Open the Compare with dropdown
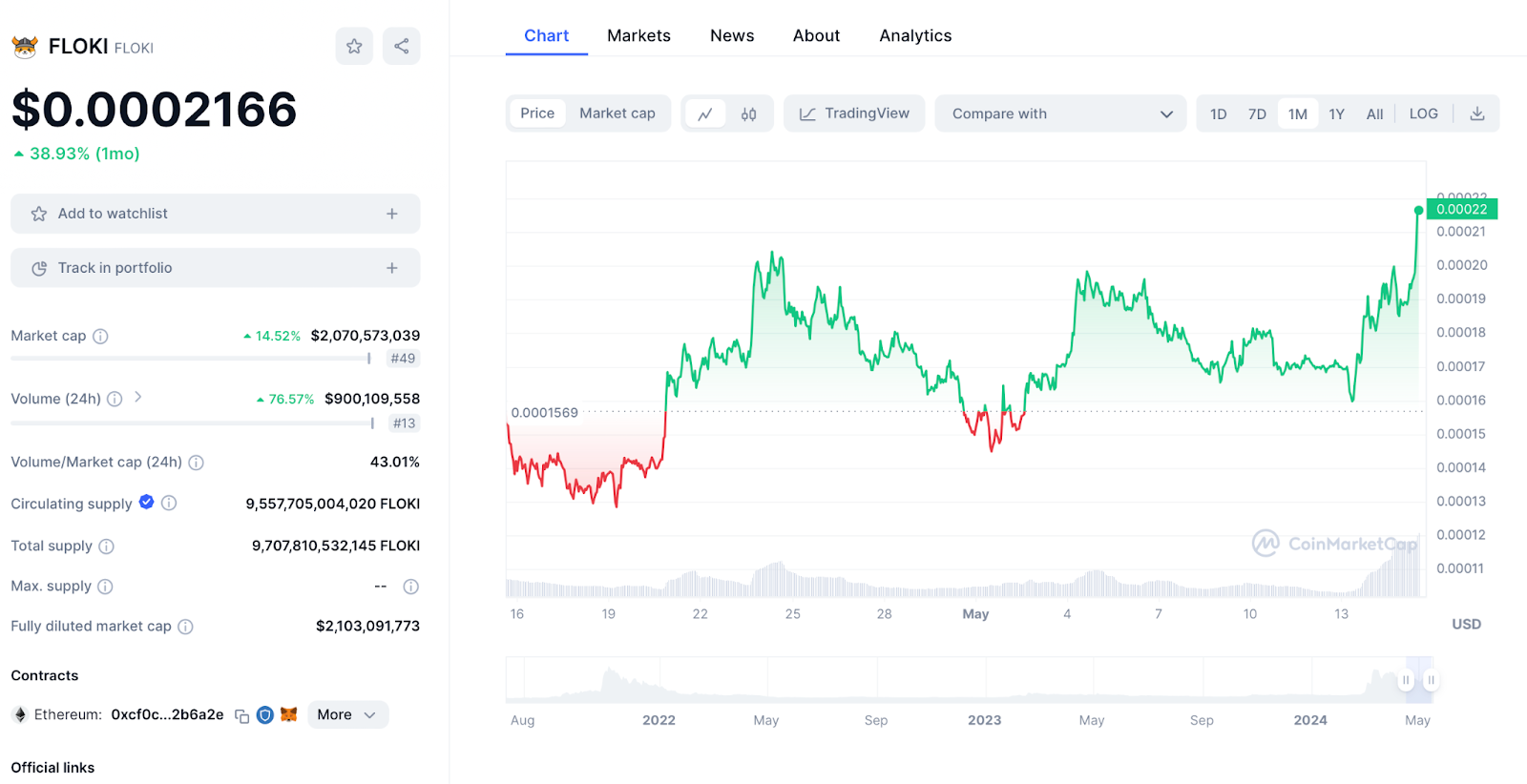The image size is (1527, 784). point(1060,113)
